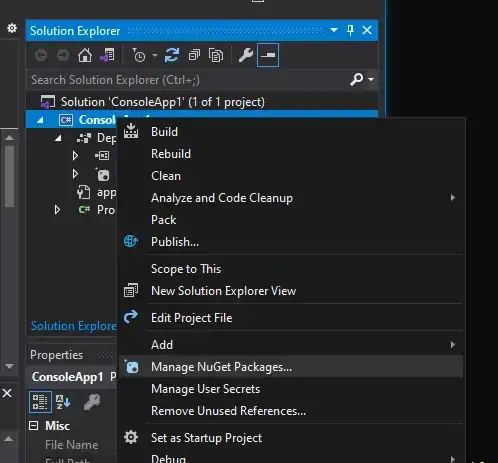
Task: Click the Sync with Active Document icon
Action: click(x=172, y=55)
